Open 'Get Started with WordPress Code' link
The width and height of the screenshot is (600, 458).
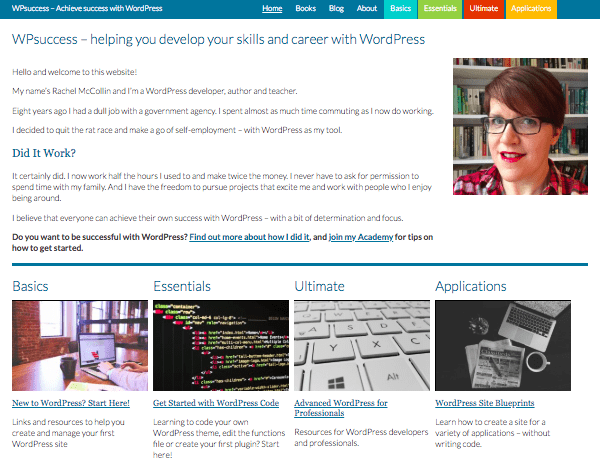(216, 403)
